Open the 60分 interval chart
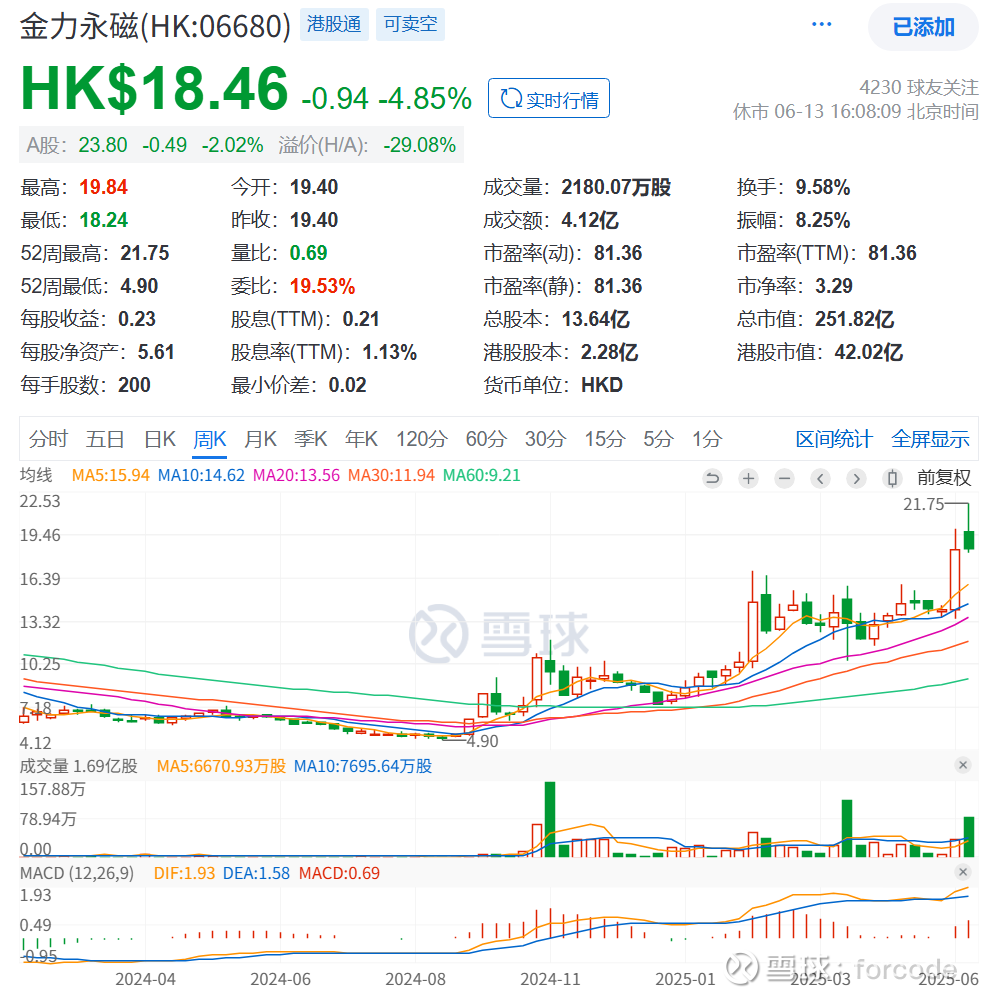 (x=486, y=439)
